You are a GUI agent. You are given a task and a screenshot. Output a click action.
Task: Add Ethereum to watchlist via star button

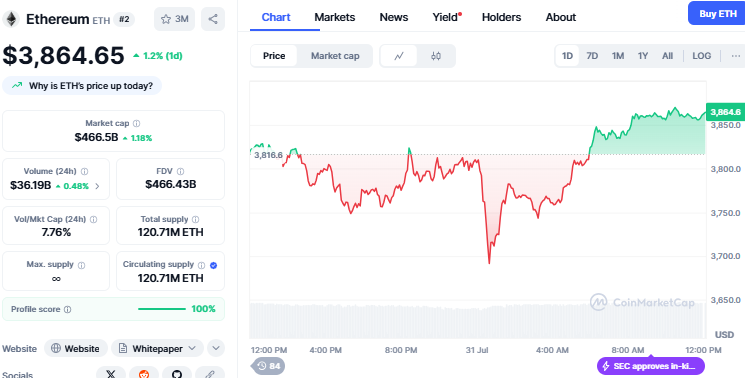pyautogui.click(x=174, y=19)
